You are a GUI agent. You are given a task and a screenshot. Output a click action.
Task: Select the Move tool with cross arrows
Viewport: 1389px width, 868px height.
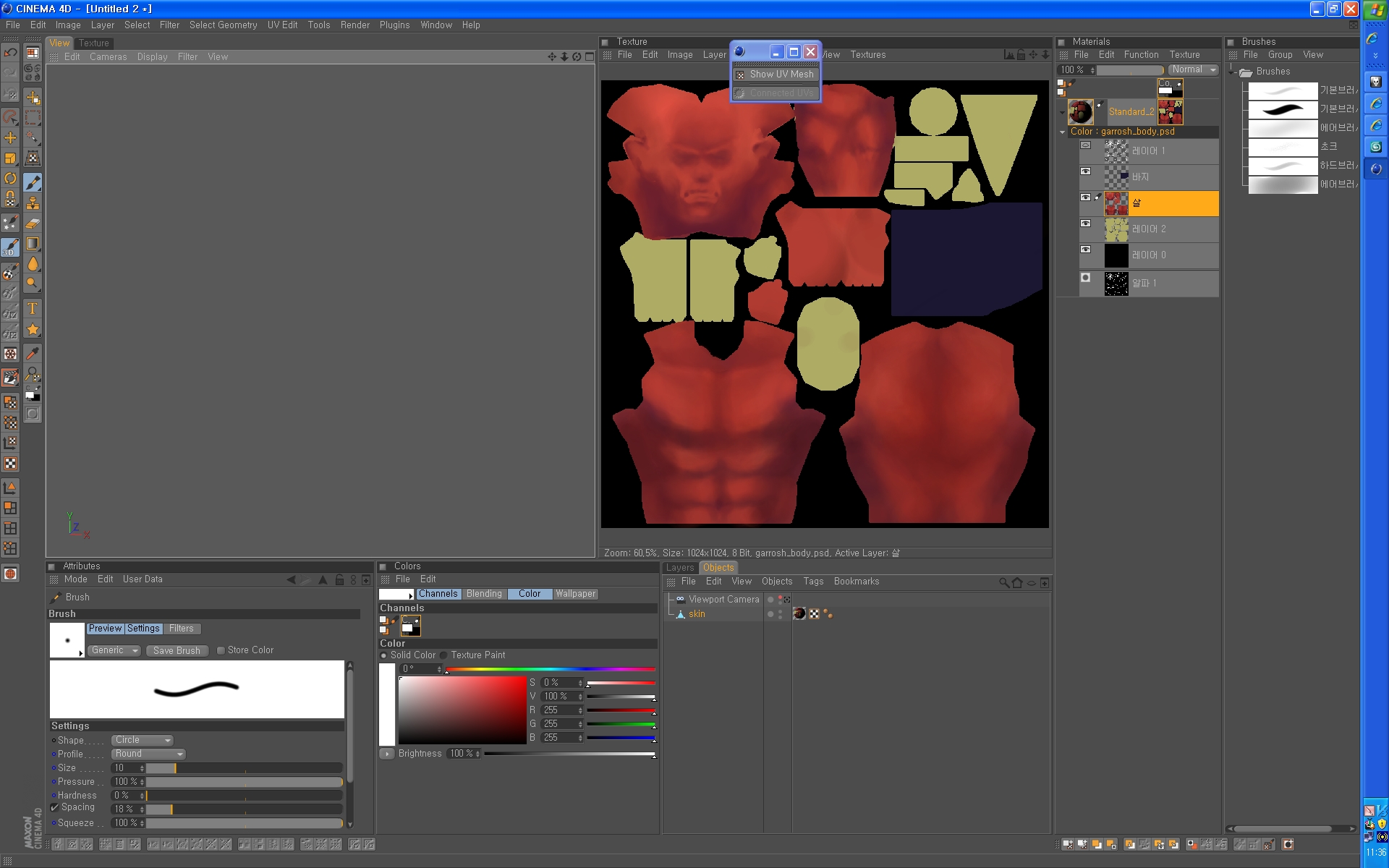tap(10, 137)
